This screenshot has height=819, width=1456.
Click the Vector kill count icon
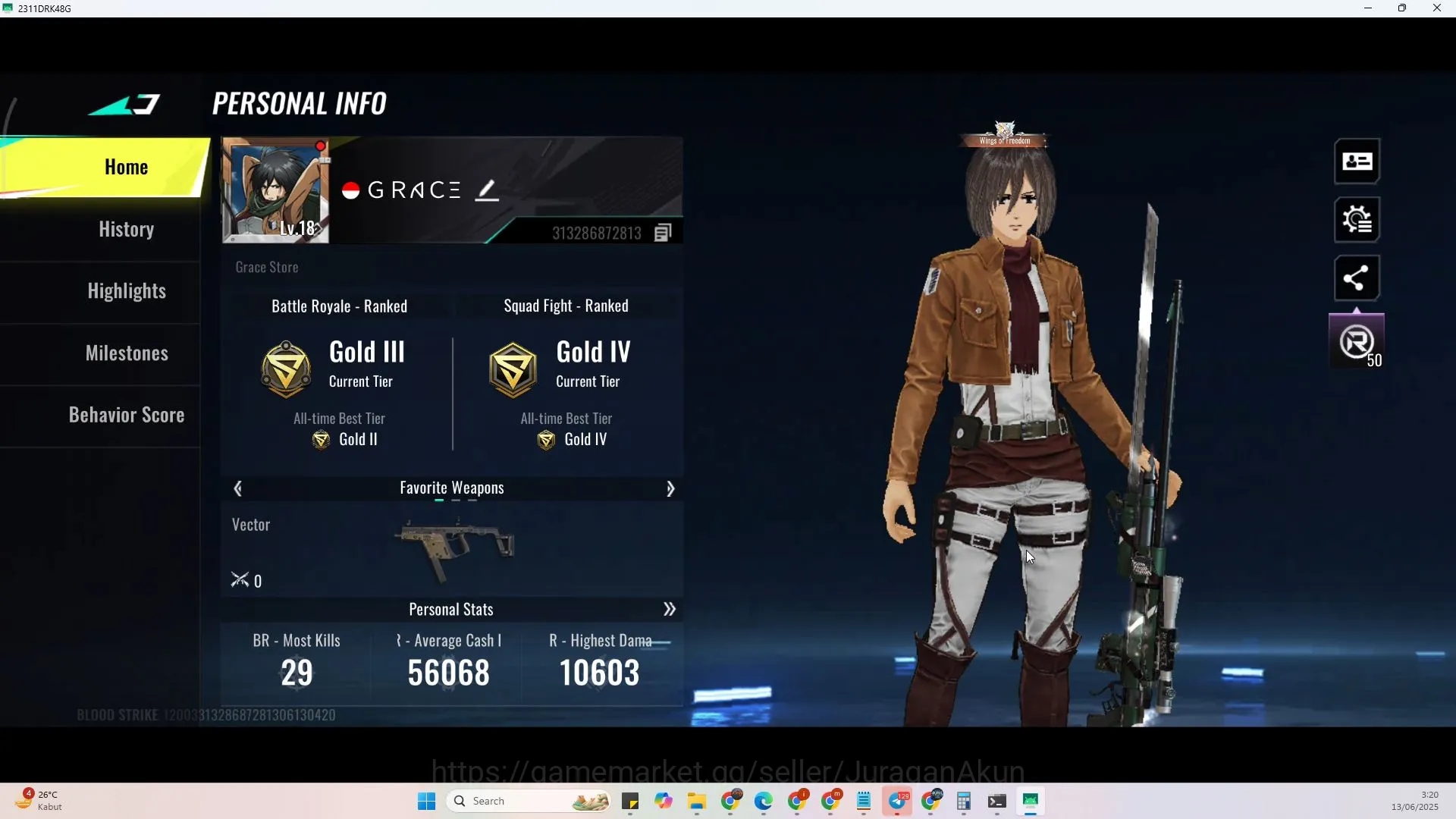point(240,581)
